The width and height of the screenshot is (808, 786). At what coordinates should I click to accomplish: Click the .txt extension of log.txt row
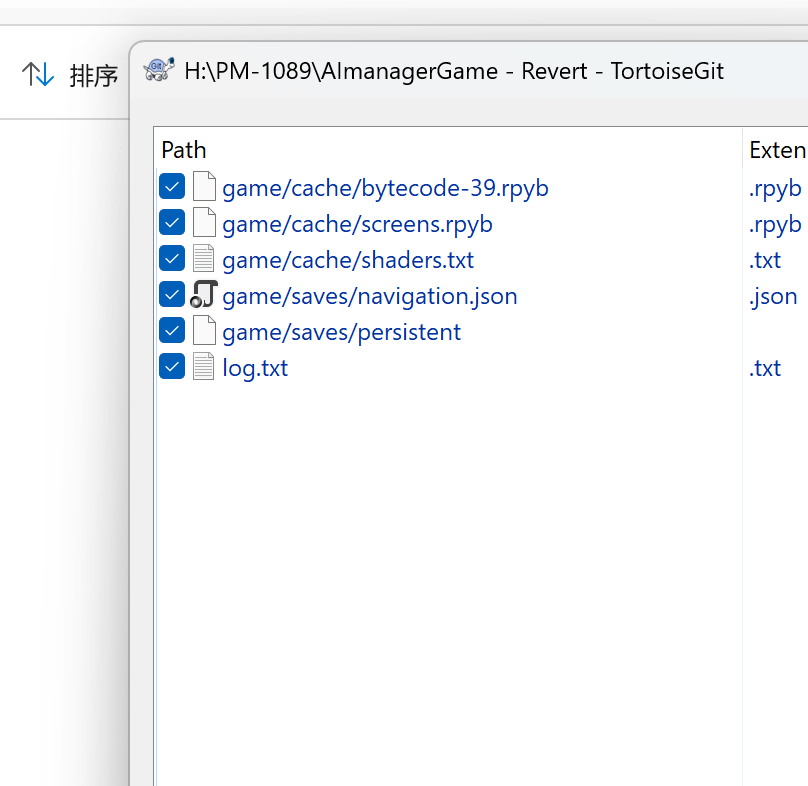[x=765, y=369]
